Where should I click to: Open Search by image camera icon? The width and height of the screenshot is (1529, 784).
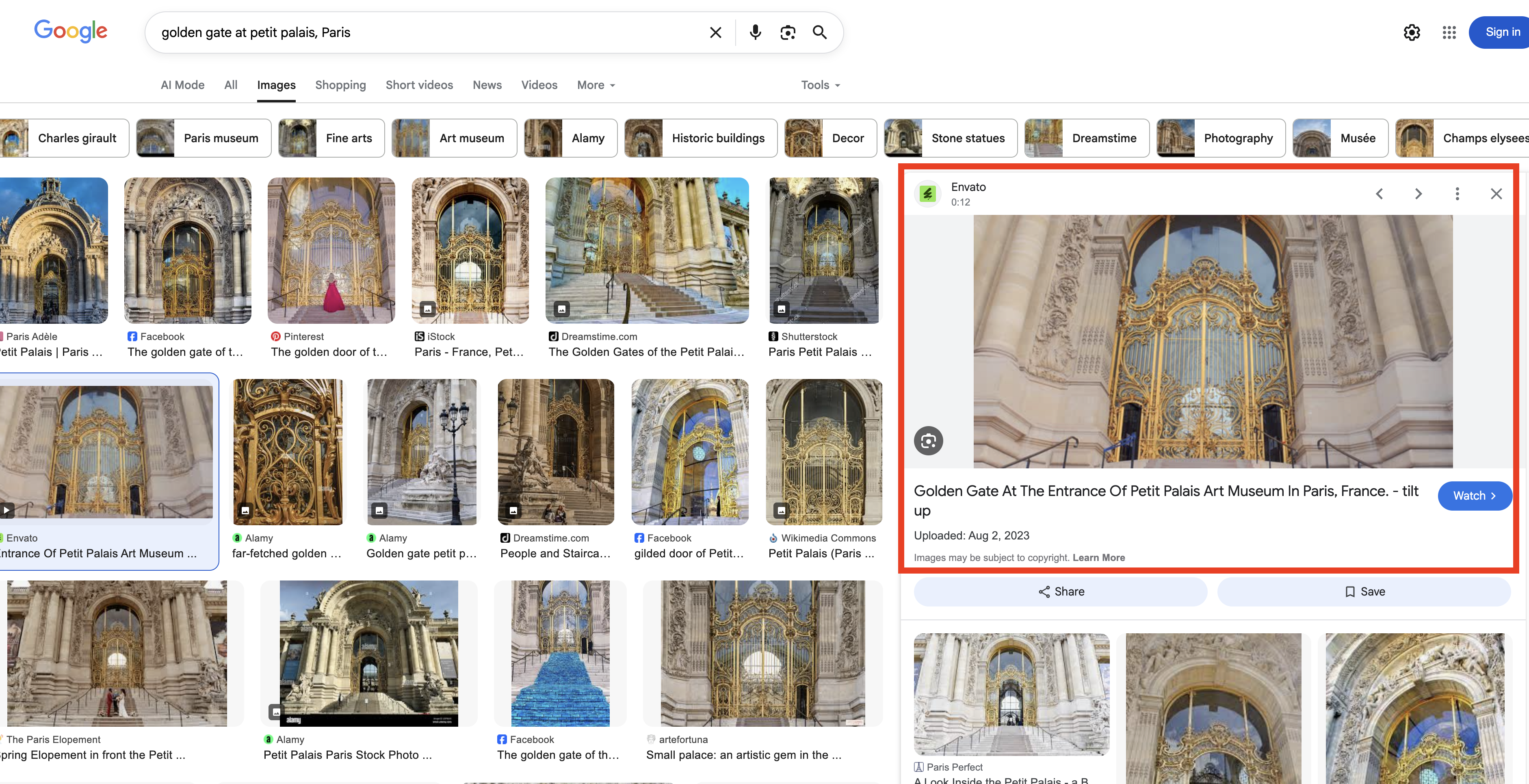[788, 32]
